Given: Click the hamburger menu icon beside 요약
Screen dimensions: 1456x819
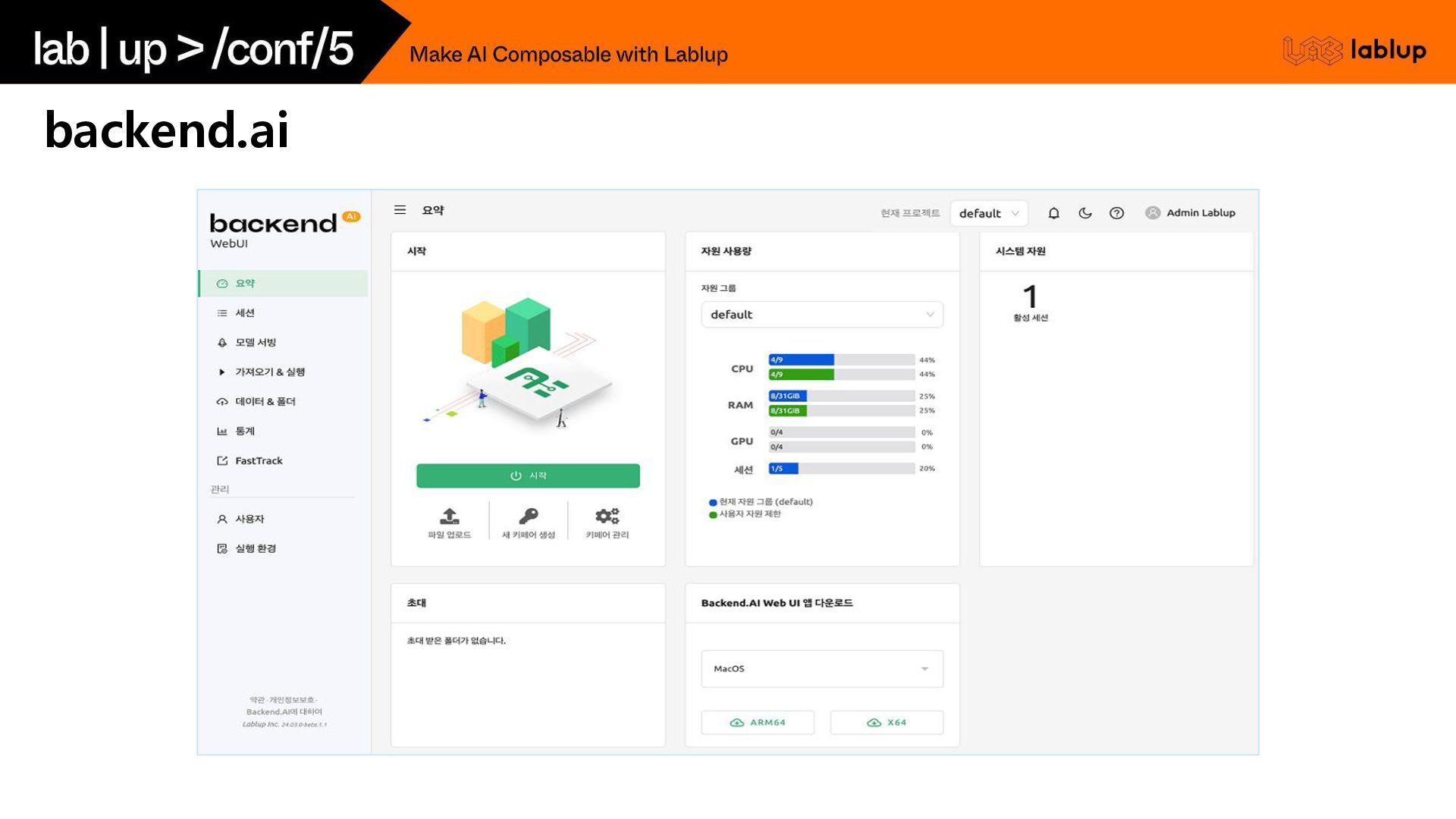Looking at the screenshot, I should (x=400, y=210).
